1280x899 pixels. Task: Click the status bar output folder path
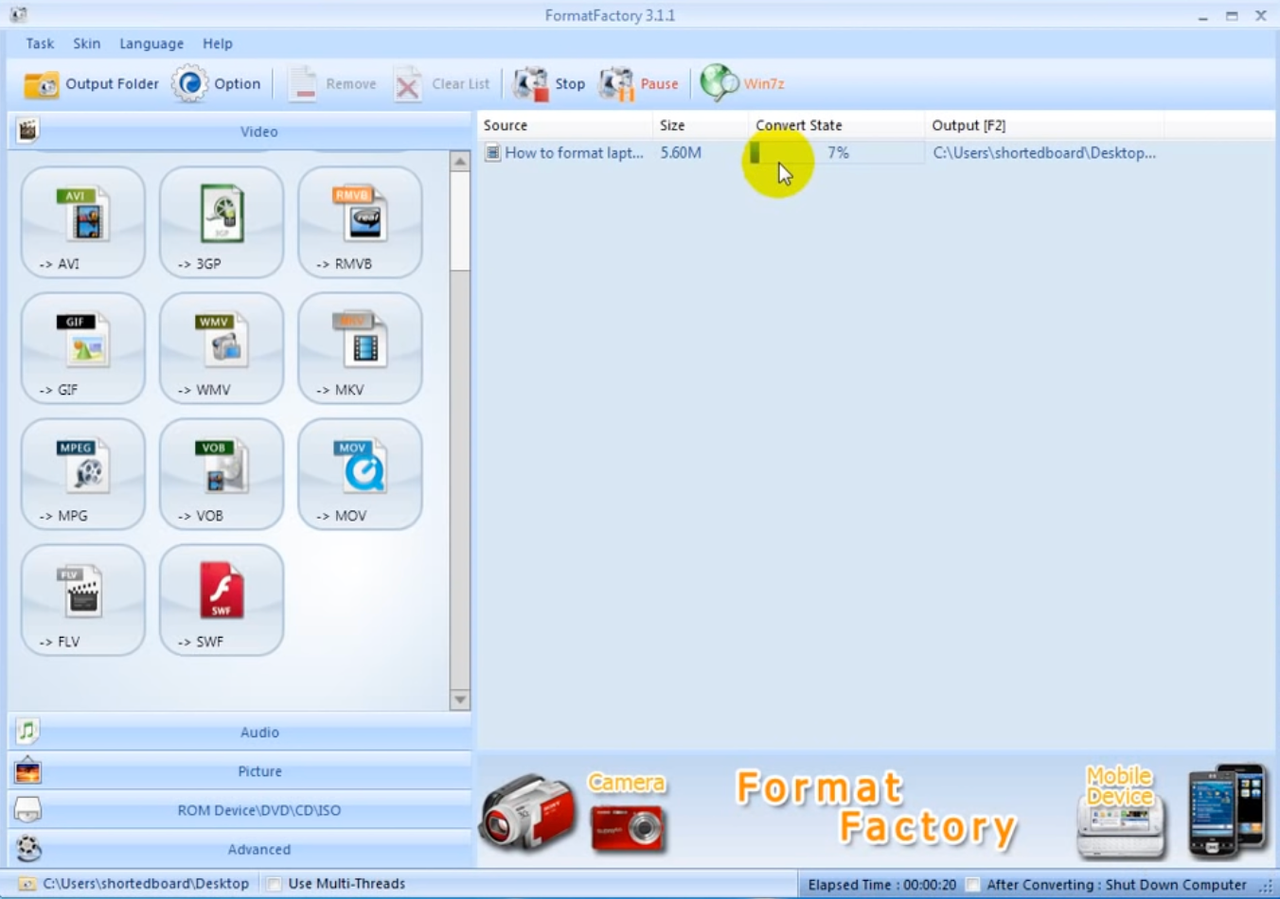click(x=146, y=884)
